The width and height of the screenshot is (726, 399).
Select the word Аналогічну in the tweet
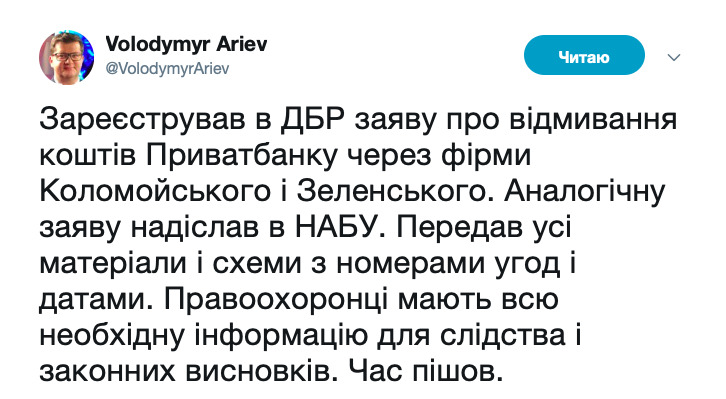tap(585, 192)
